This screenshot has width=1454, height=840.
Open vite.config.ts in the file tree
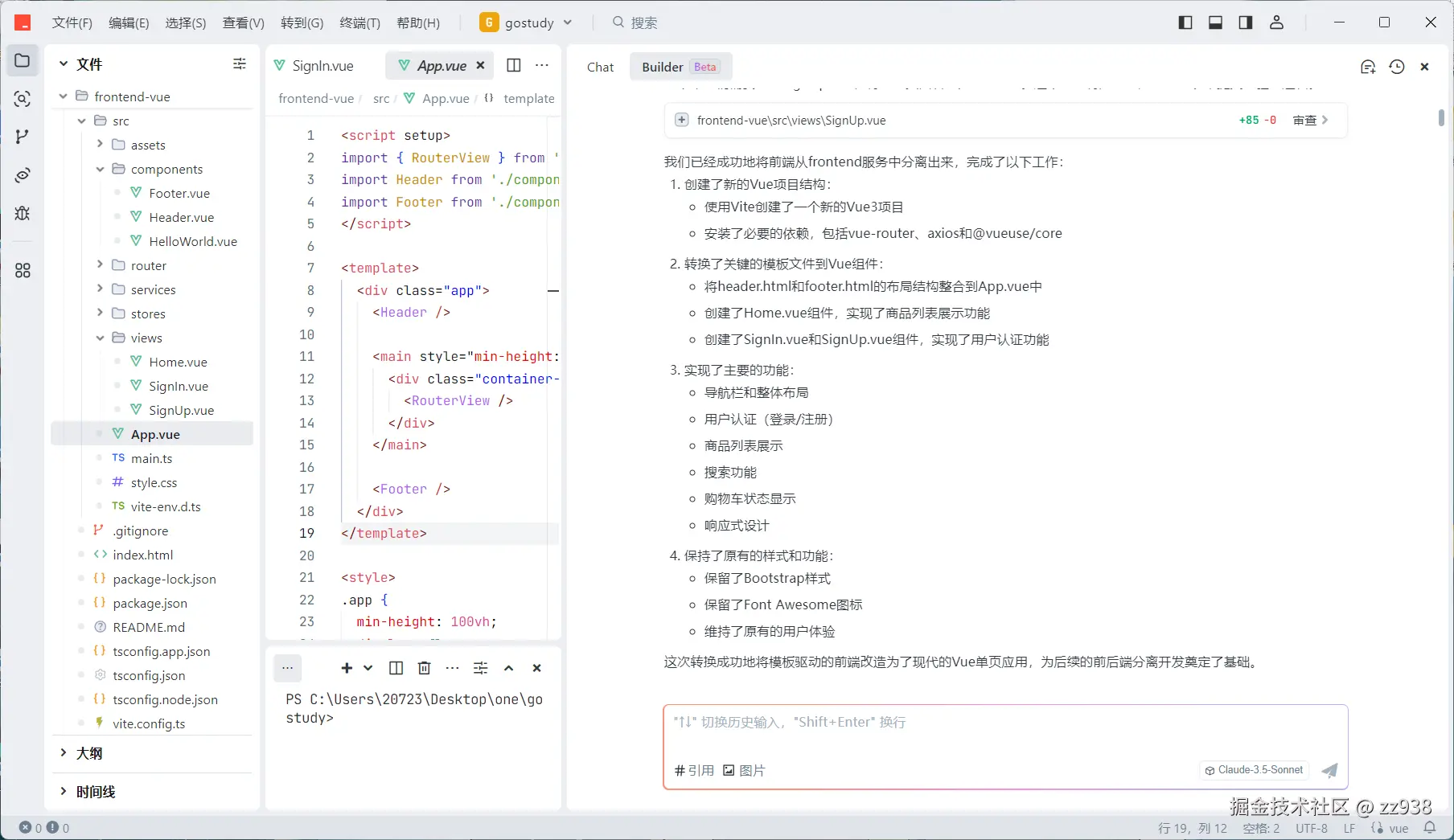149,723
